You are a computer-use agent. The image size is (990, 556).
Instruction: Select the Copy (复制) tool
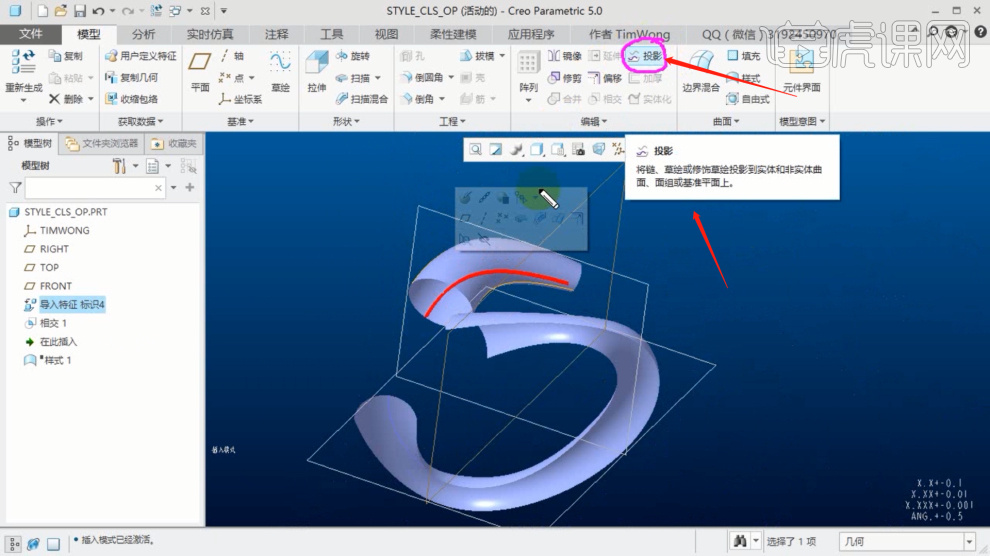66,56
